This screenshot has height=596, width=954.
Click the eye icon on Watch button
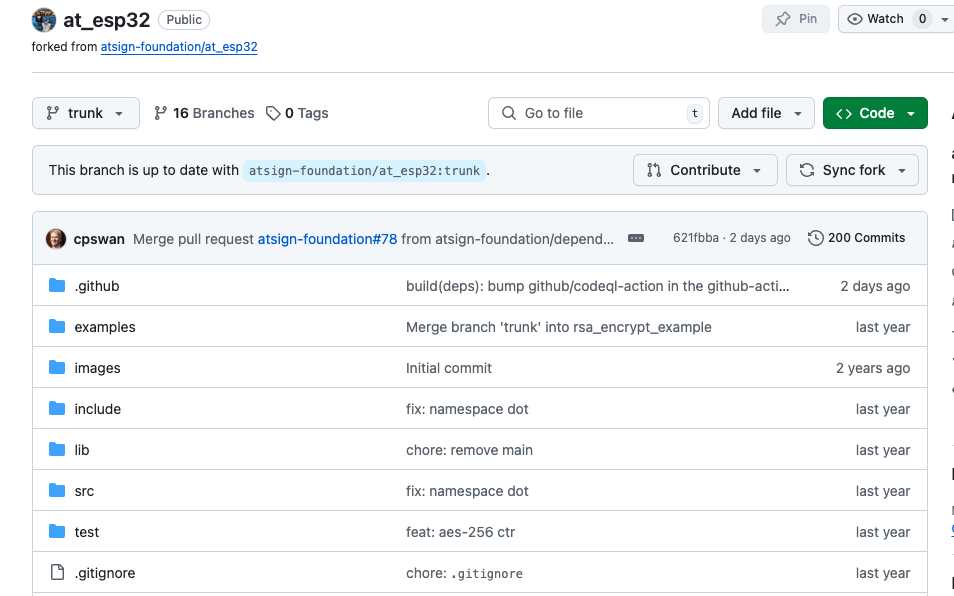pyautogui.click(x=855, y=19)
